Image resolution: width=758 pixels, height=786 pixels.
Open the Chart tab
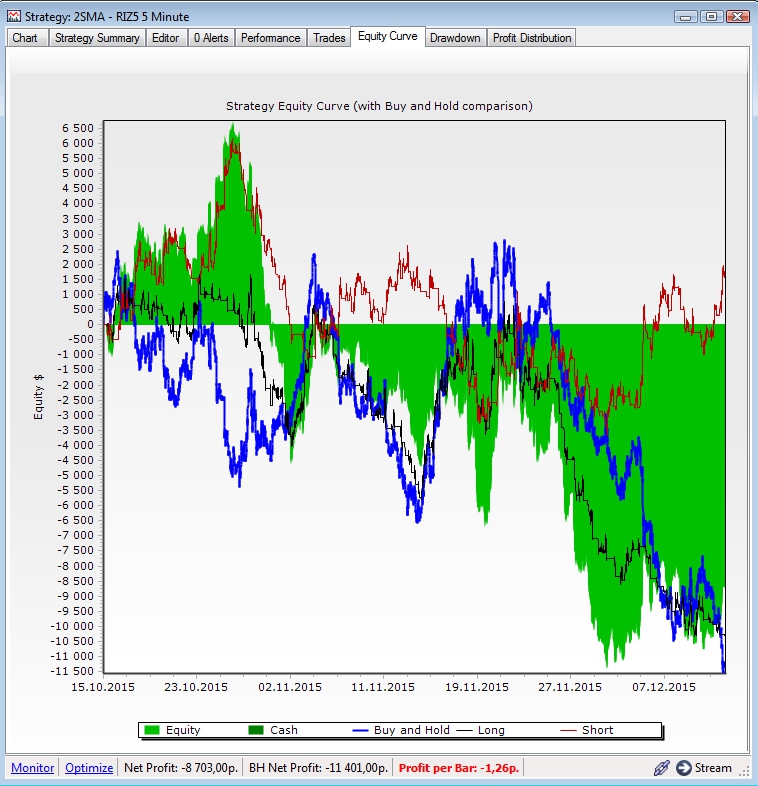26,38
